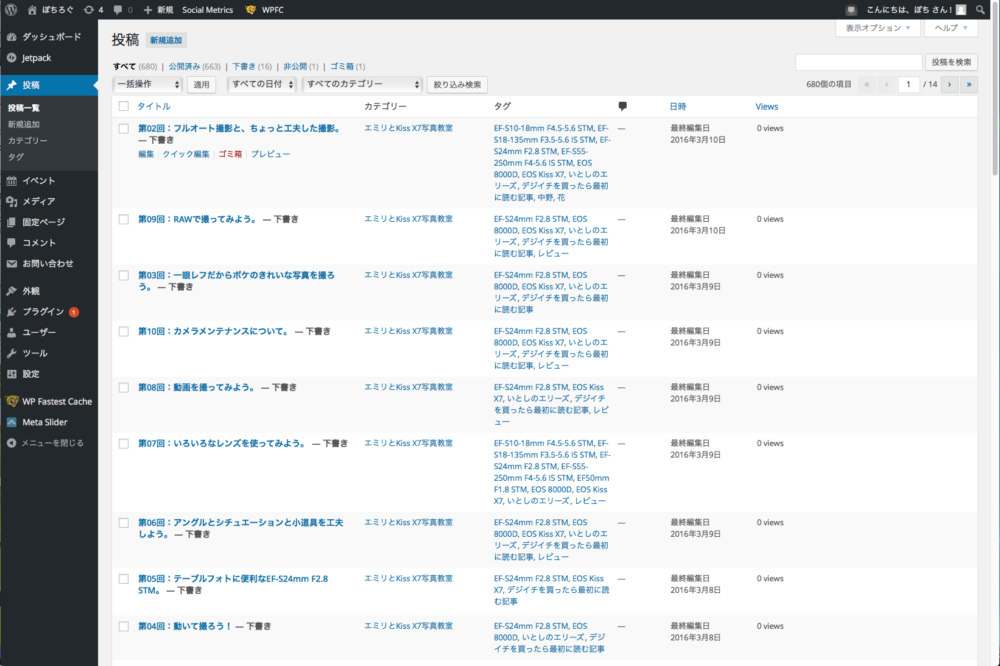Open the メディア menu in sidebar
The image size is (1000, 666).
click(x=38, y=201)
